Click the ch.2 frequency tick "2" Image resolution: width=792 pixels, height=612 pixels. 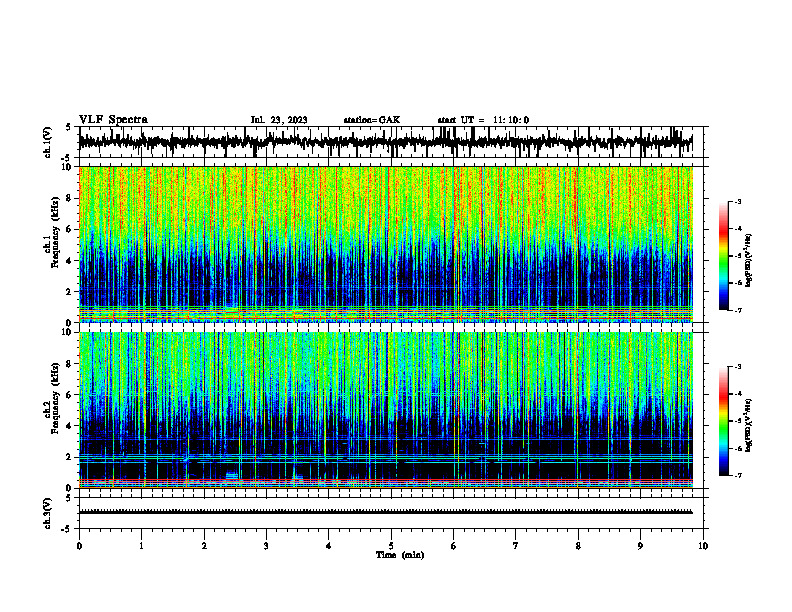(x=71, y=457)
